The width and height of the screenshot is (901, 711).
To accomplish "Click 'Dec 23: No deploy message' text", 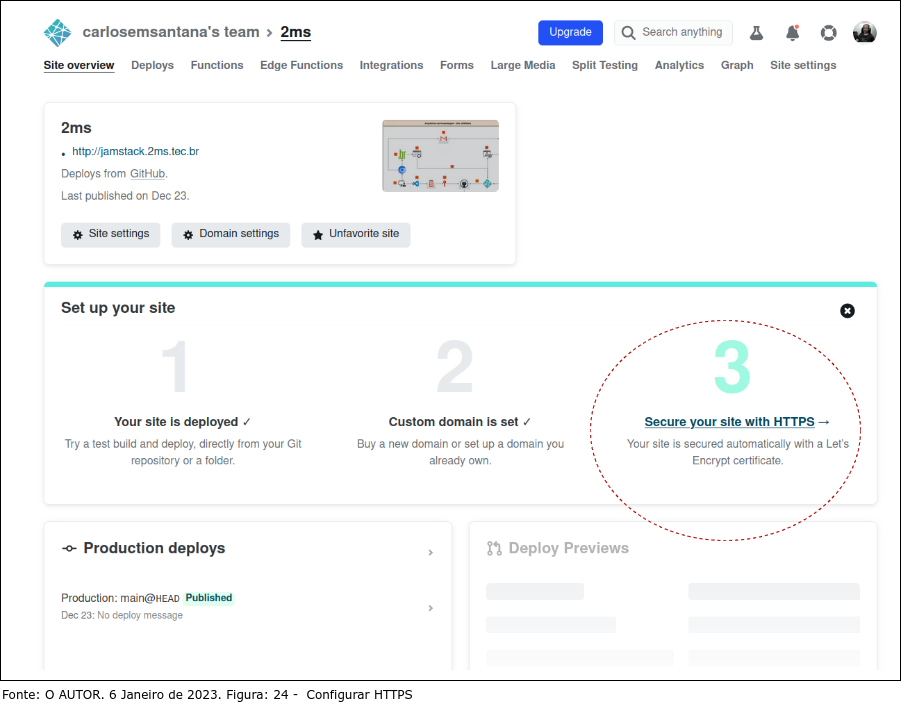I will point(122,615).
